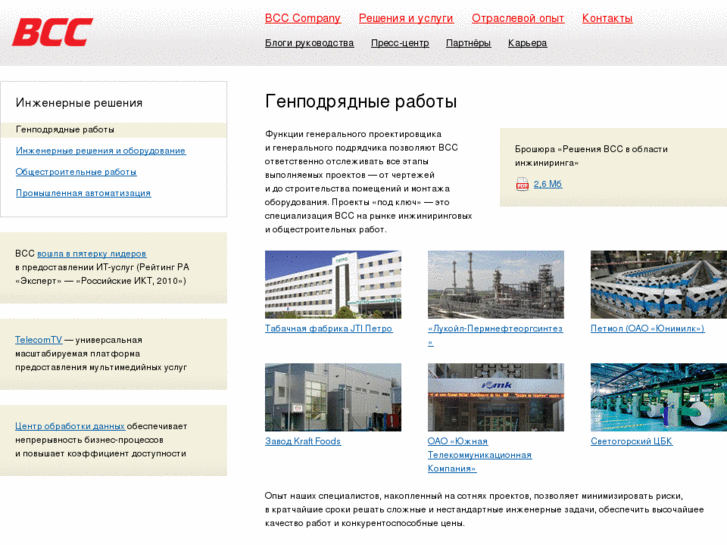Click the Инженерные решения sidebar heading
The width and height of the screenshot is (727, 545).
click(79, 103)
